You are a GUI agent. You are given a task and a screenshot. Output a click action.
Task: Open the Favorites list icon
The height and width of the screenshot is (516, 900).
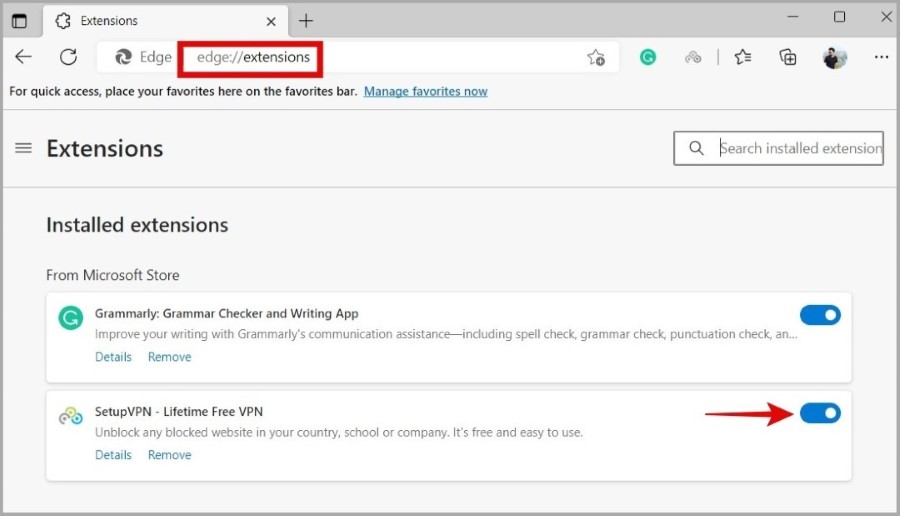tap(743, 57)
